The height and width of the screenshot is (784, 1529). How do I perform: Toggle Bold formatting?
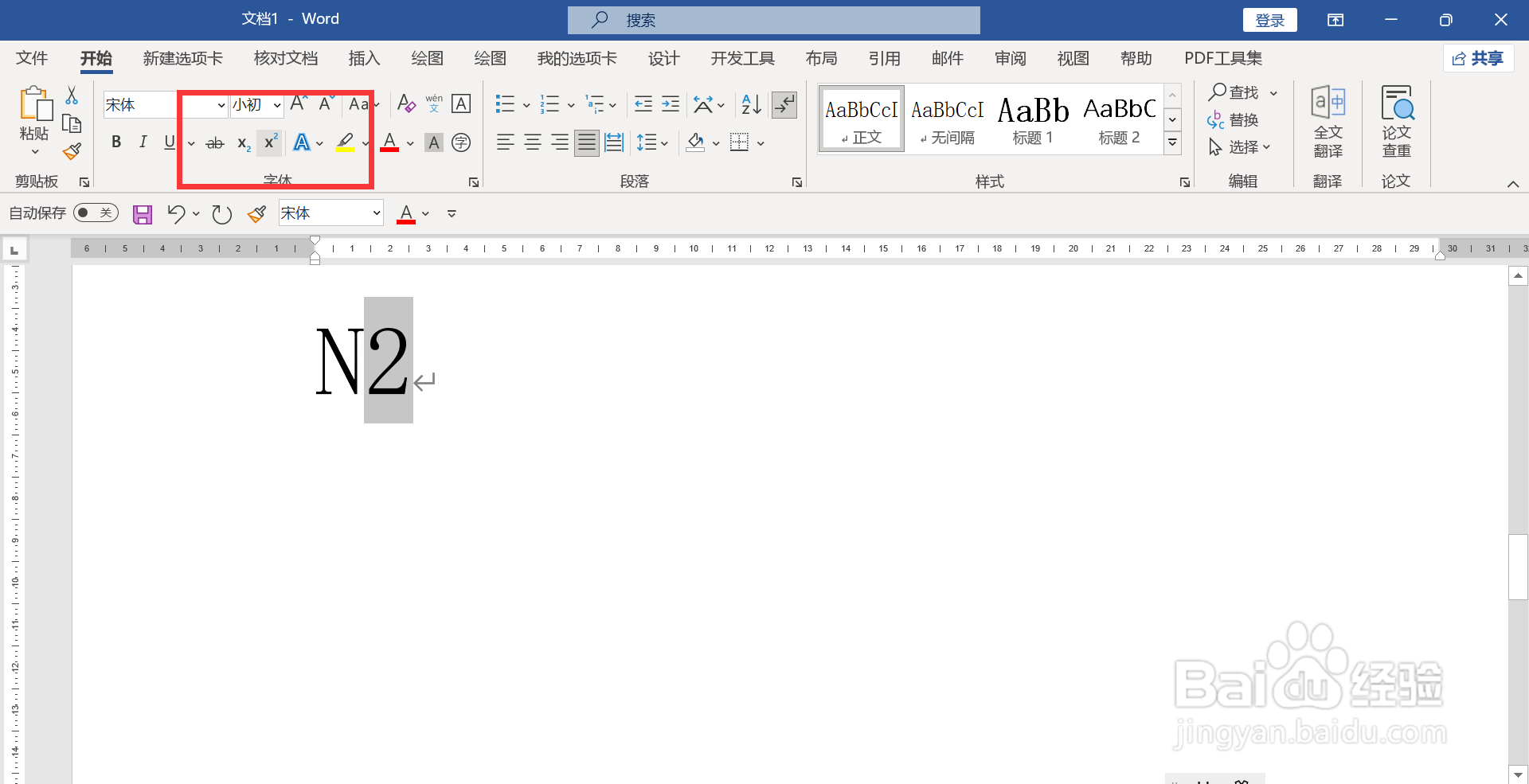[116, 142]
